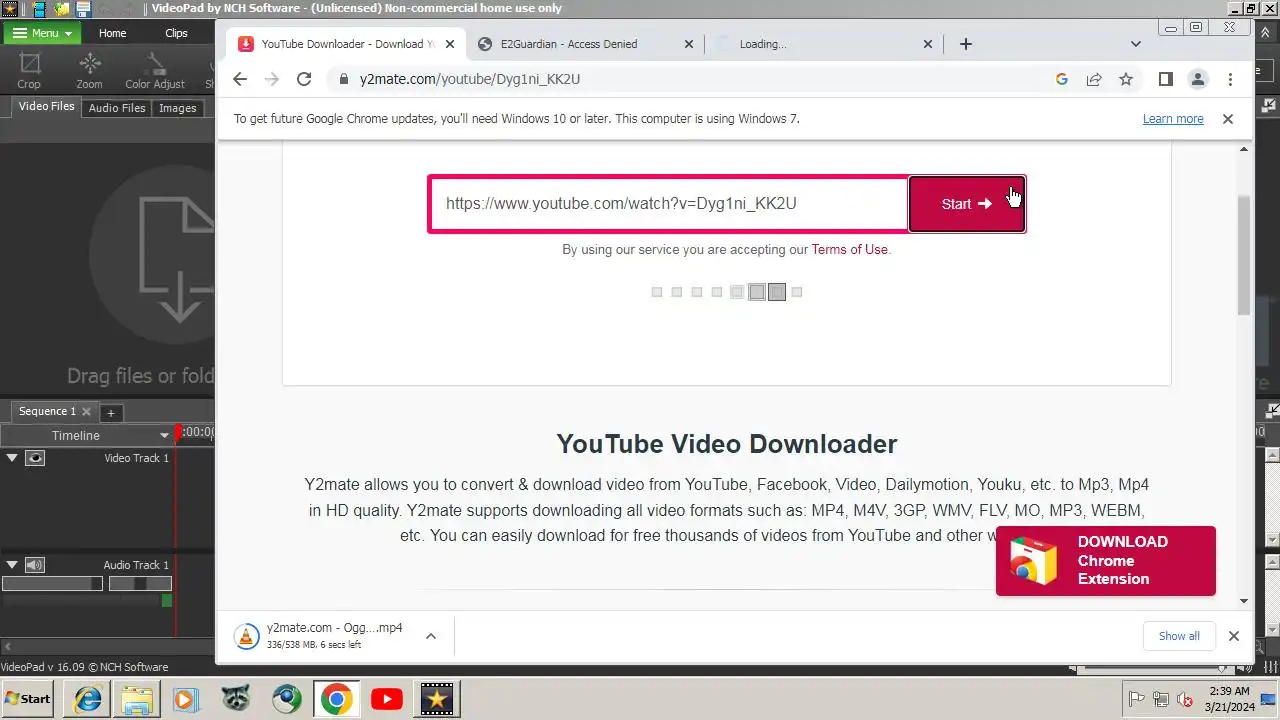
Task: Open Chrome side panel
Action: (1165, 79)
